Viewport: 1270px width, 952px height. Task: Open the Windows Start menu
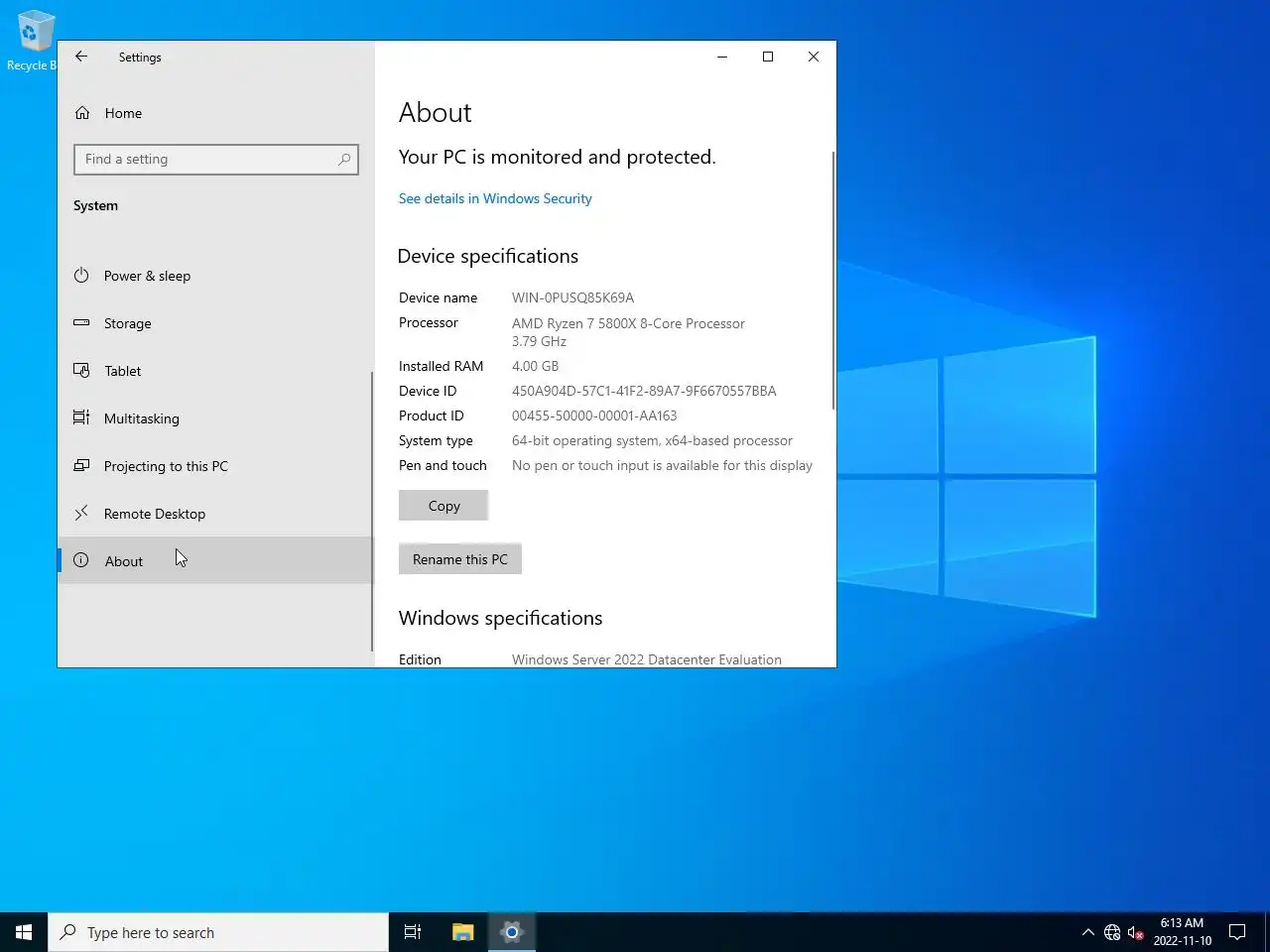pos(24,932)
